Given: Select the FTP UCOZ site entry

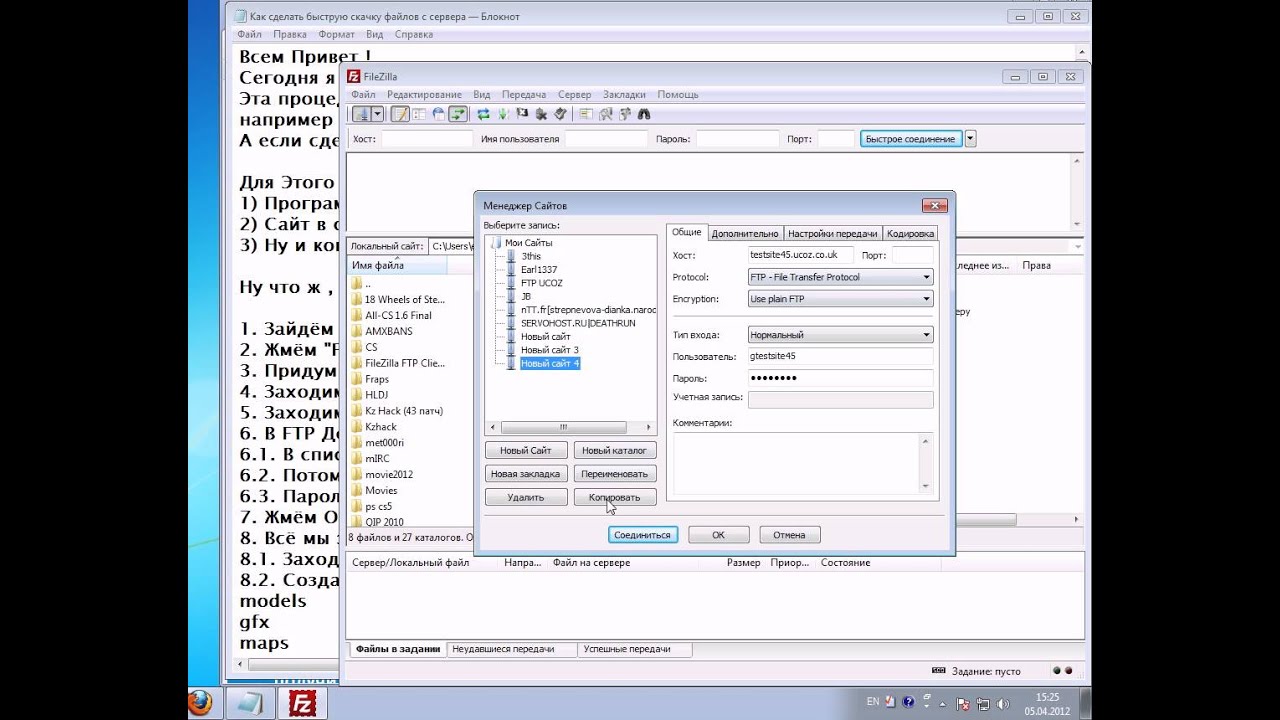Looking at the screenshot, I should (x=541, y=283).
